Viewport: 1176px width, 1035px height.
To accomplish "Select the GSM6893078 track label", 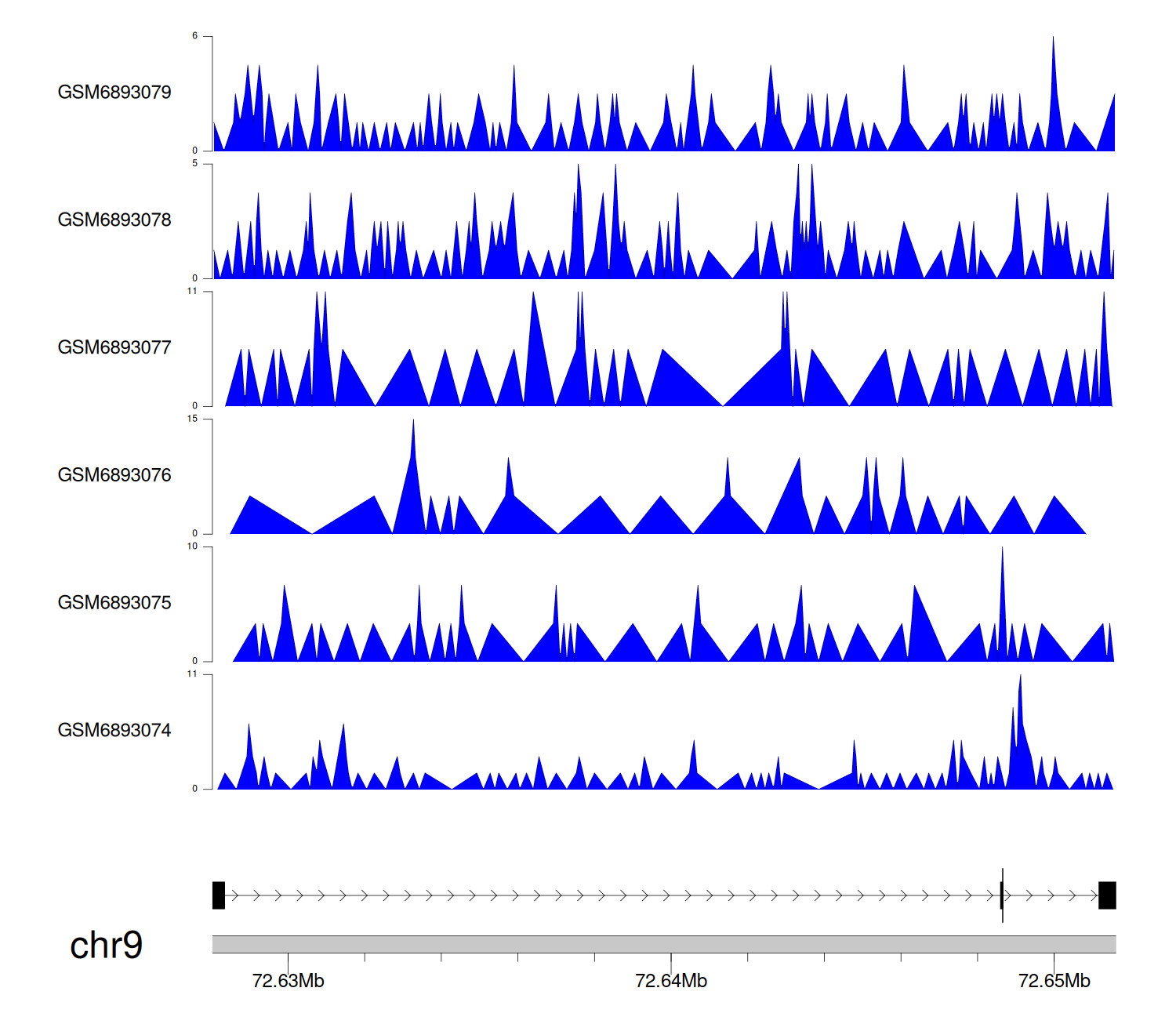I will pyautogui.click(x=114, y=220).
